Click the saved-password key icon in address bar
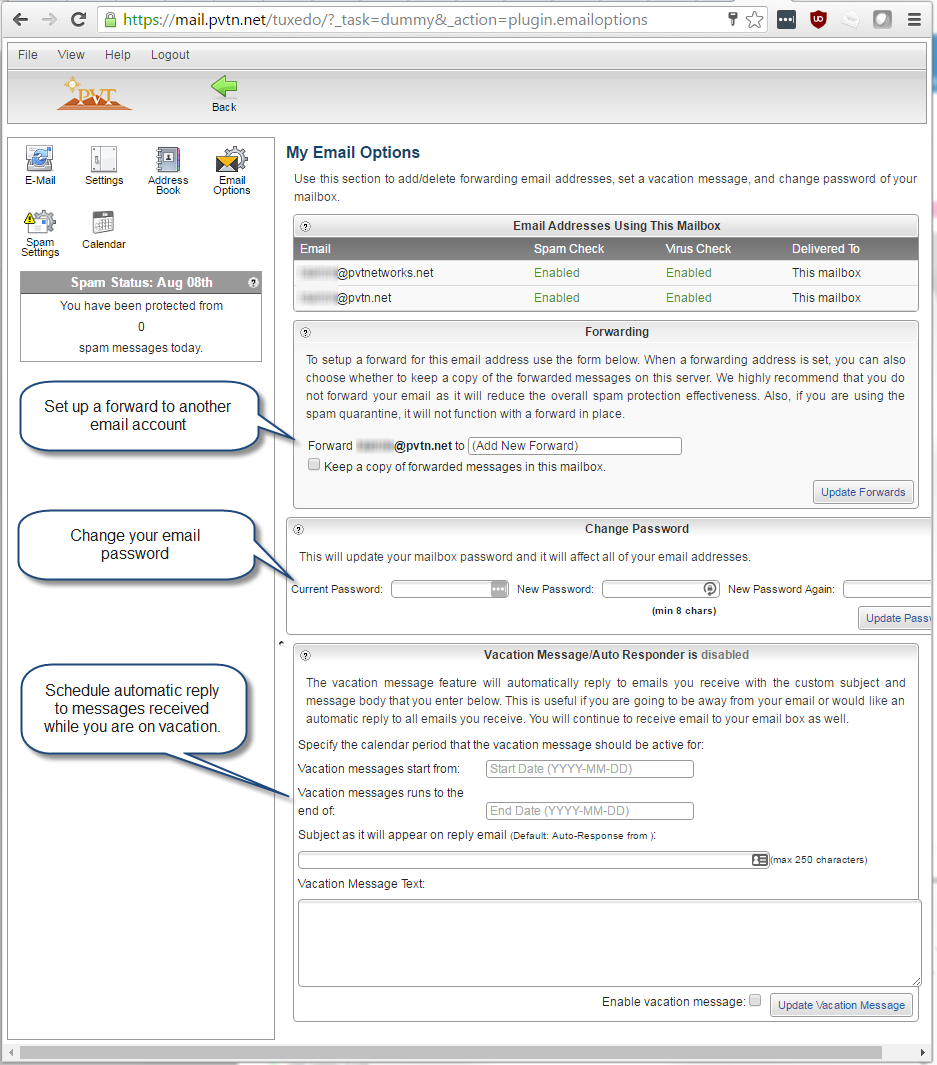This screenshot has width=937, height=1065. (x=733, y=19)
